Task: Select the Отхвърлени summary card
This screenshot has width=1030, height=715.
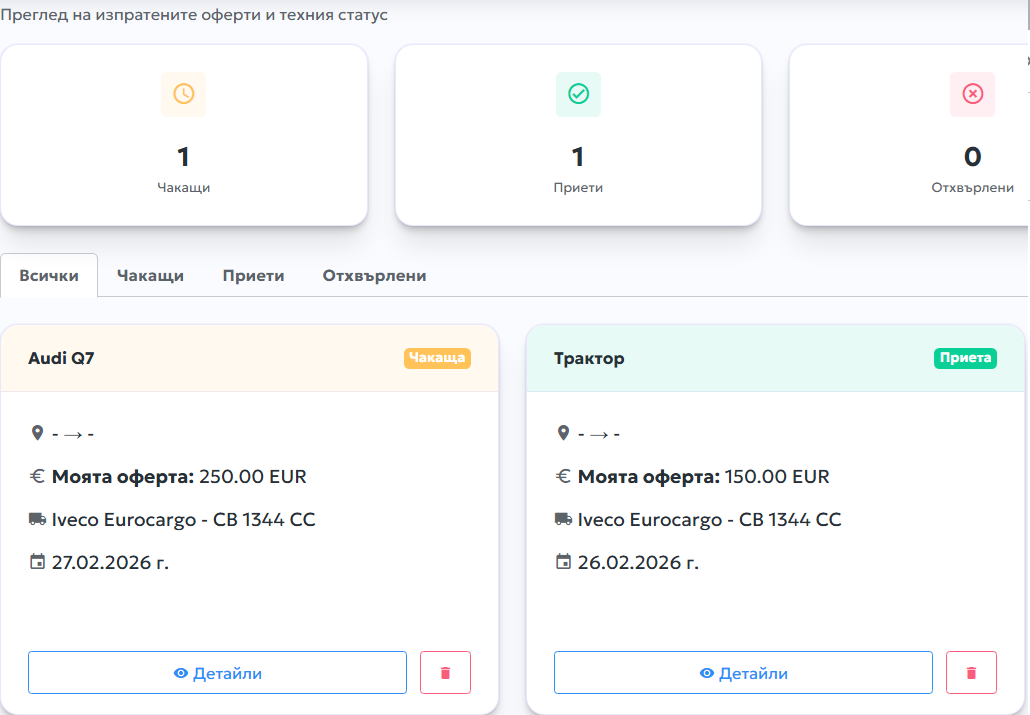Action: click(x=909, y=135)
